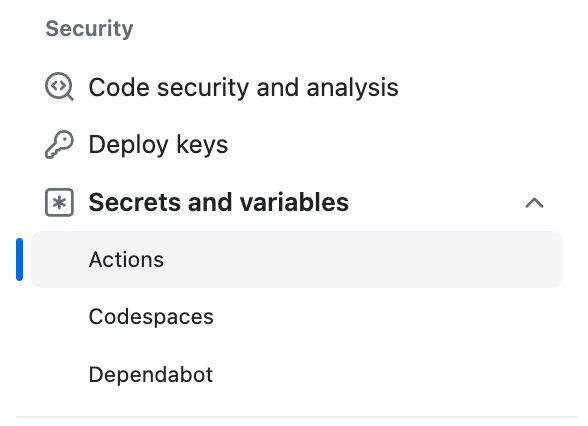Open the Deploy keys page
The height and width of the screenshot is (426, 588).
click(297, 144)
